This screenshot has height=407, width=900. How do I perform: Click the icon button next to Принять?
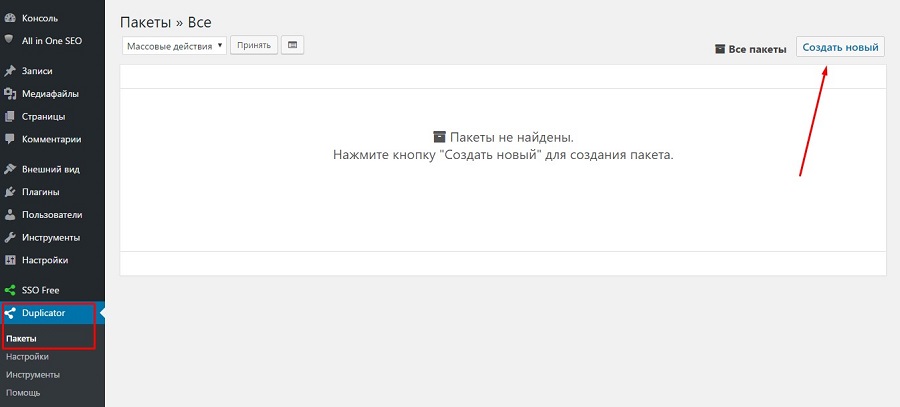point(293,45)
